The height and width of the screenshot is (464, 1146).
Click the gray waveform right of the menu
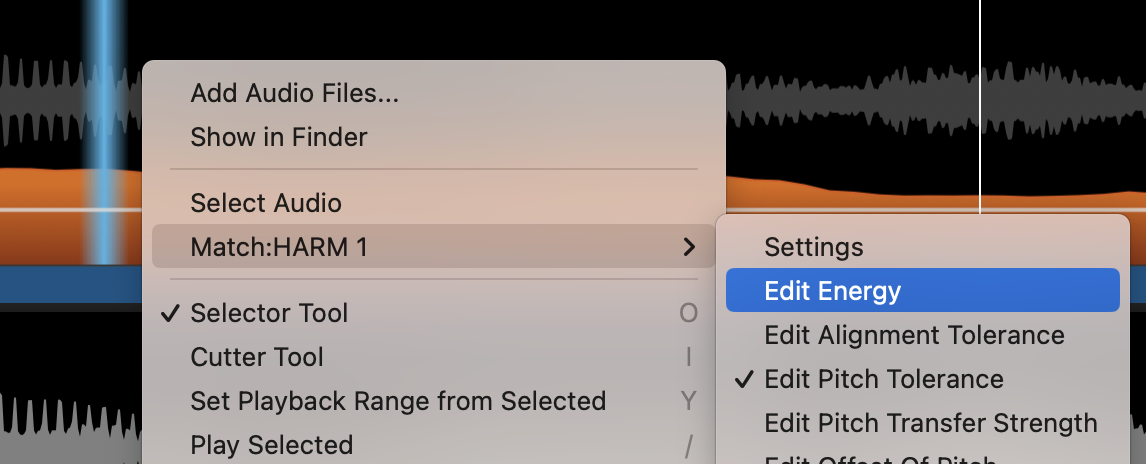click(900, 100)
